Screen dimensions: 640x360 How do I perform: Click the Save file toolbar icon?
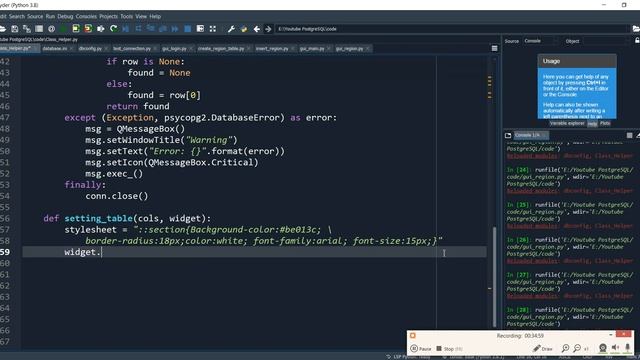(15, 29)
